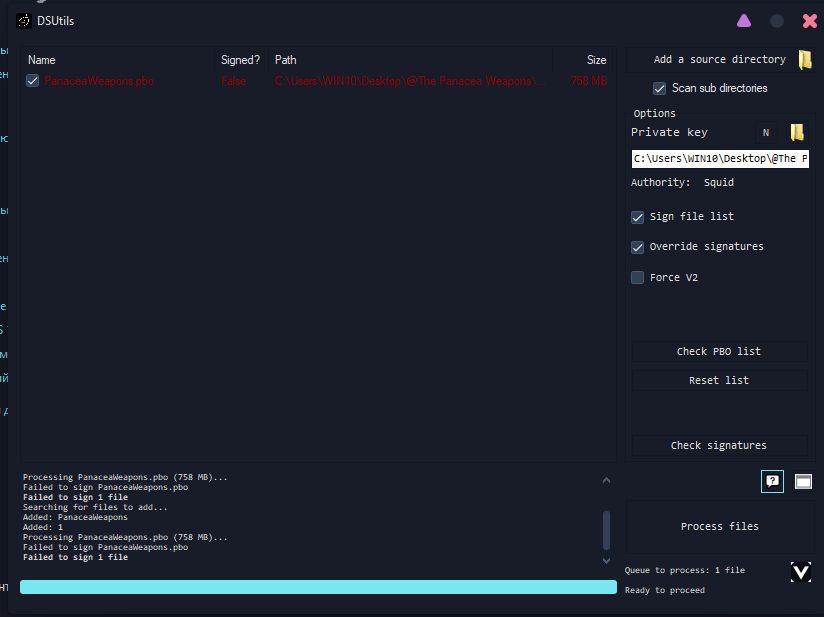Click the 'Added: PanaceaWeapons' log line
This screenshot has height=617, width=824.
click(x=75, y=518)
